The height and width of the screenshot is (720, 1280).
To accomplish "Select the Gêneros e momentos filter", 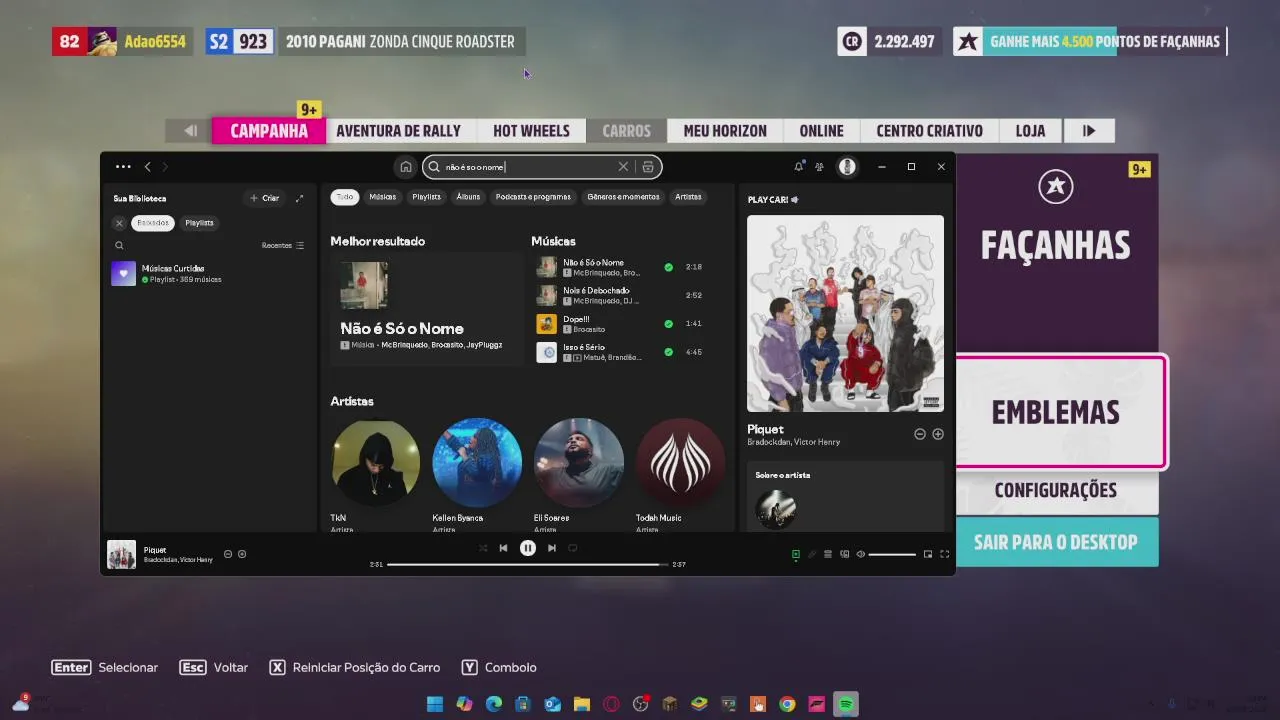I will (x=623, y=197).
